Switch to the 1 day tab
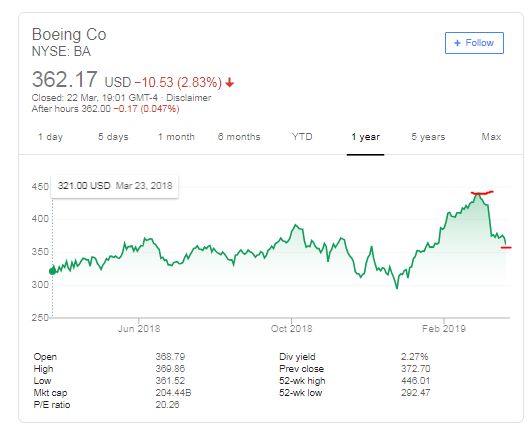Screen dimensions: 531x432 50,137
